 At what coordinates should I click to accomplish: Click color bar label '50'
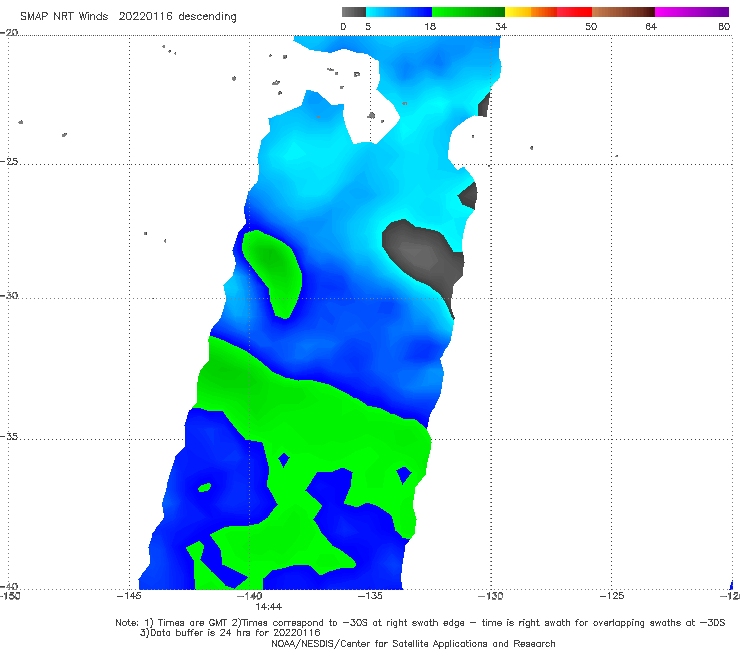click(x=591, y=27)
